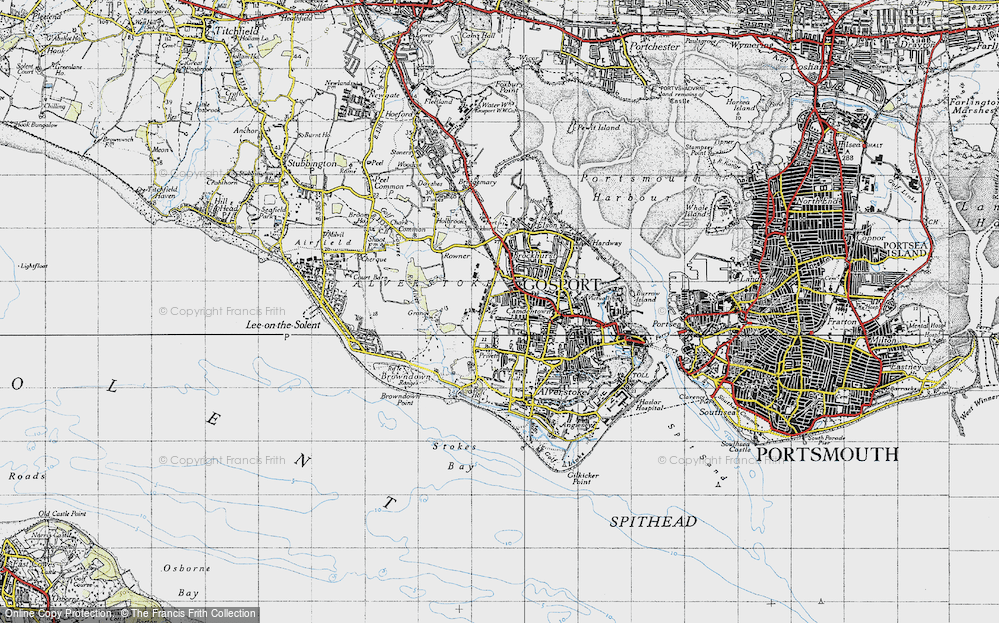
Task: Click the Eastney district label
Action: [x=906, y=368]
